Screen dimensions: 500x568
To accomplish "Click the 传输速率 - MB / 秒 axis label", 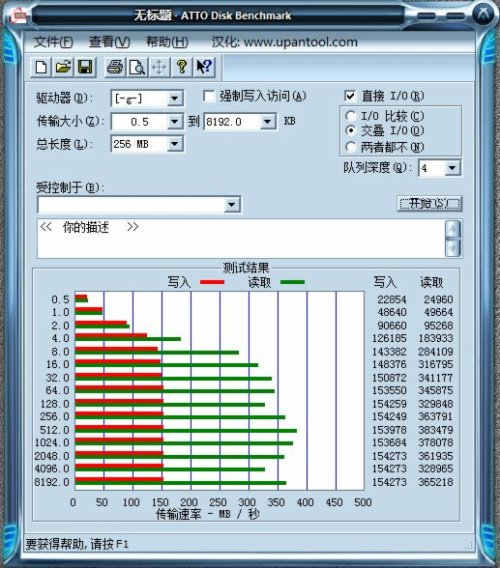I will point(208,514).
